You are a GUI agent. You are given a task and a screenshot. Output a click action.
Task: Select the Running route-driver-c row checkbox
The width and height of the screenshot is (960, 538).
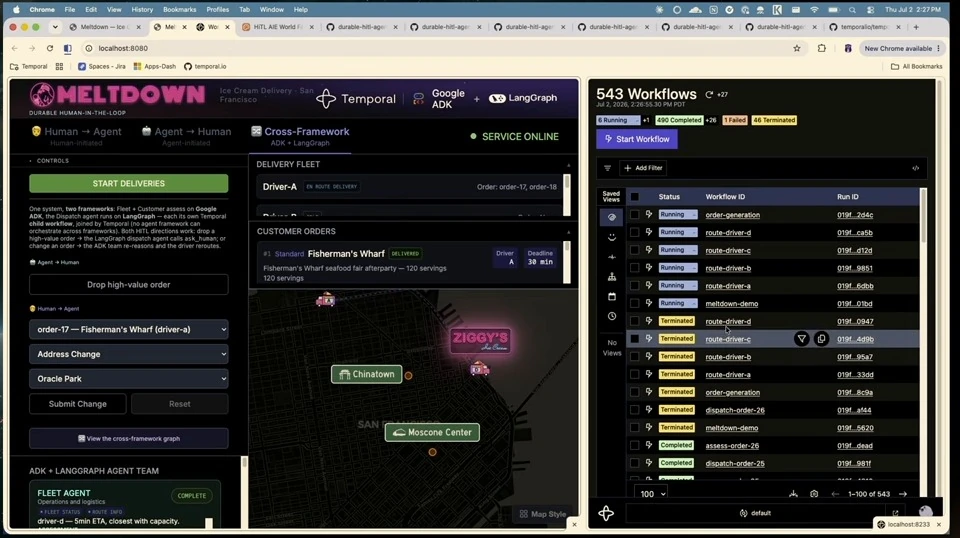(x=635, y=250)
